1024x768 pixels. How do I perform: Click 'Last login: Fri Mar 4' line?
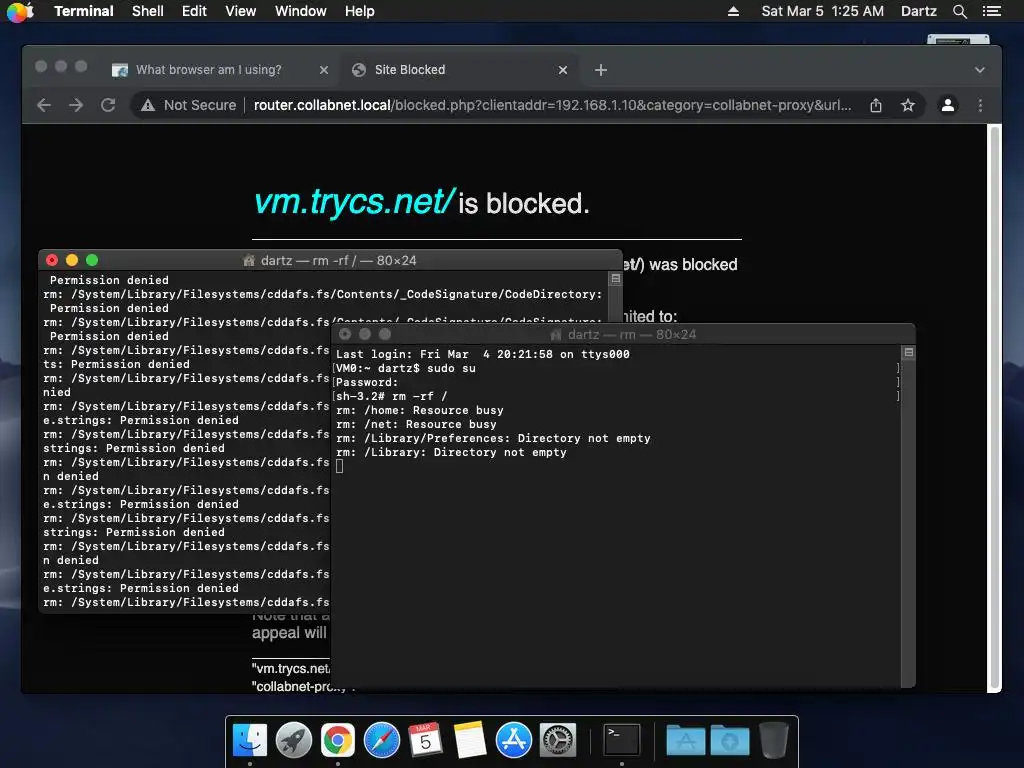(x=483, y=354)
